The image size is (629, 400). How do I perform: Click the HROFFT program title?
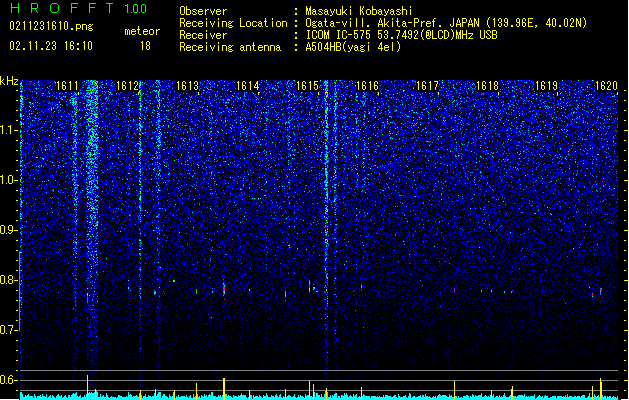[x=62, y=8]
